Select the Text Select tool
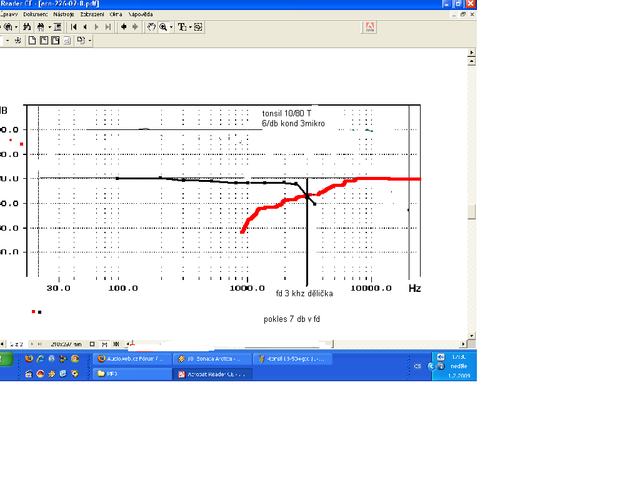Image resolution: width=640 pixels, height=480 pixels. point(182,27)
